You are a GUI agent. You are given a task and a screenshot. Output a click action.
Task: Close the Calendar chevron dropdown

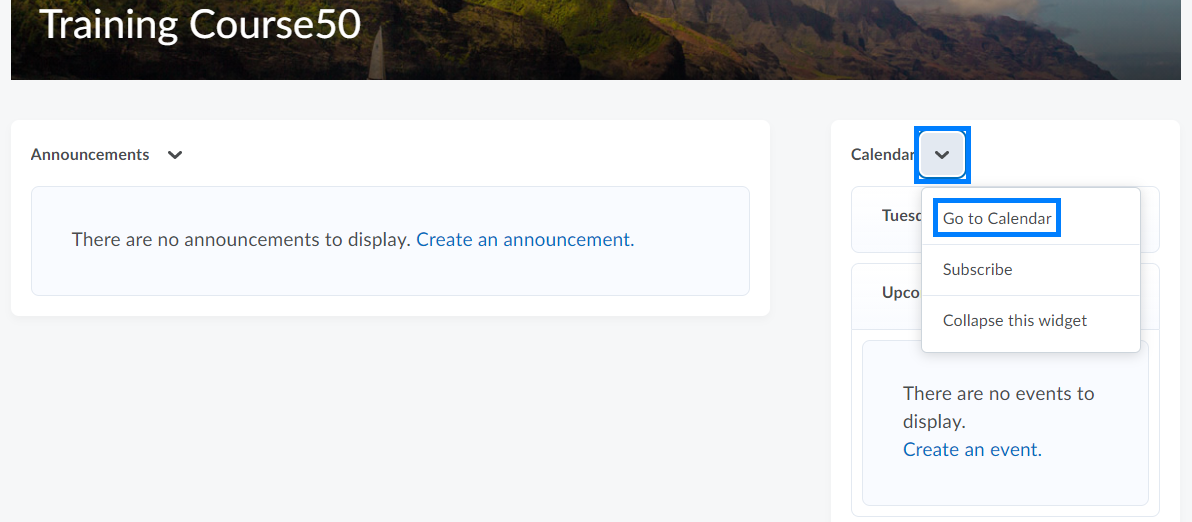point(942,155)
